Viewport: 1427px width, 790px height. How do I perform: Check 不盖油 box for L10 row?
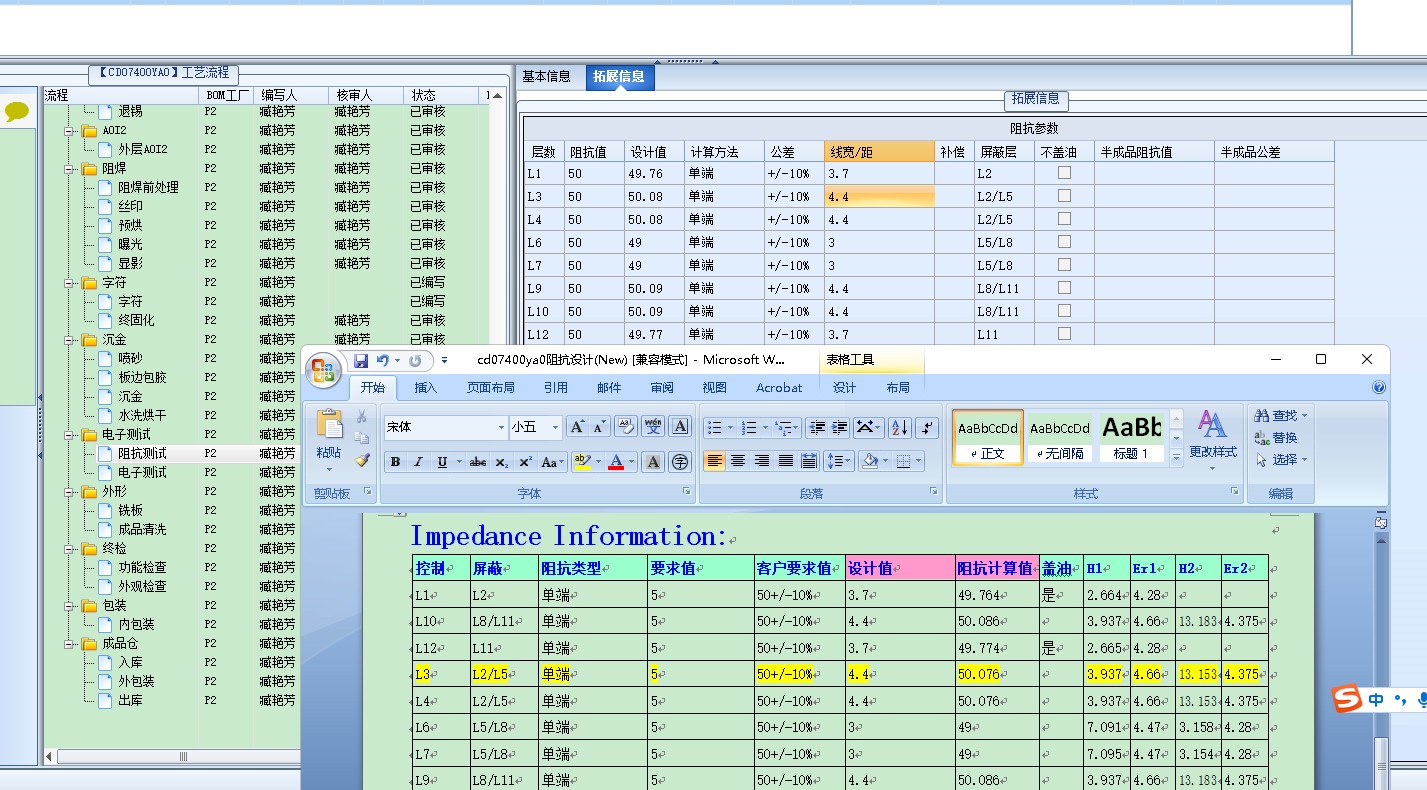point(1064,311)
